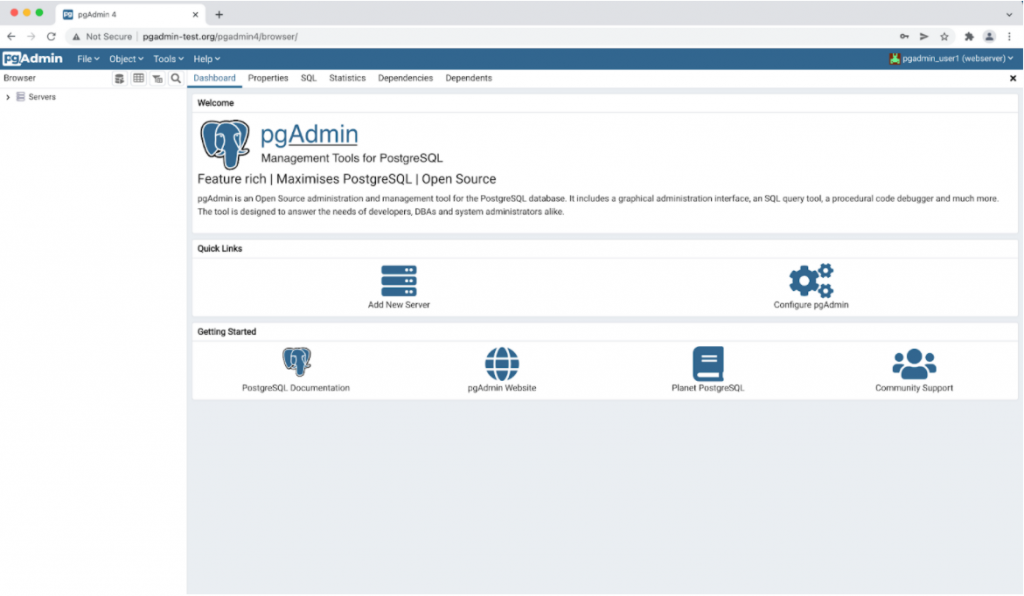Switch to the SQL tab

tap(308, 77)
